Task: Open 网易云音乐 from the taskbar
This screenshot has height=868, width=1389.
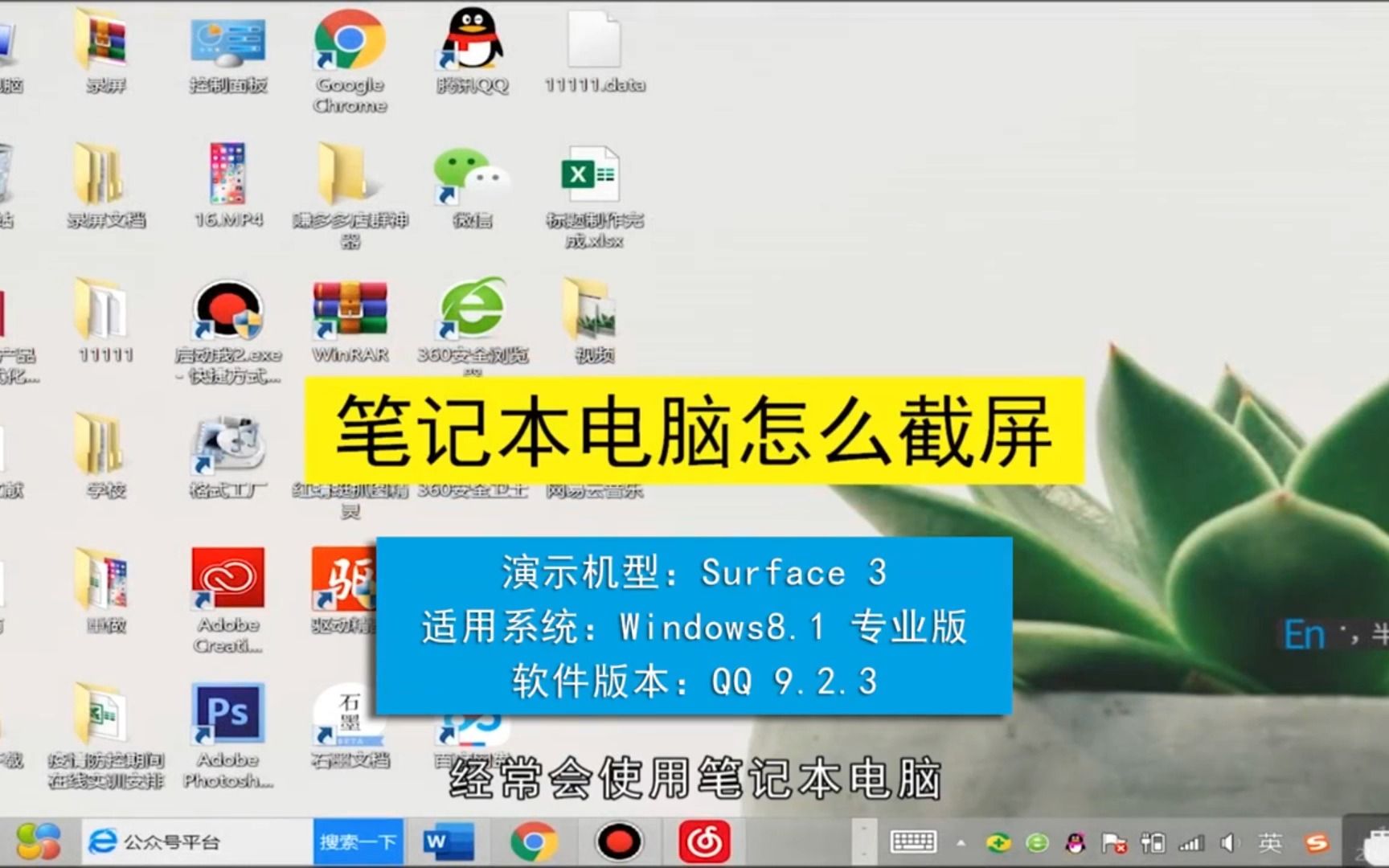Action: click(705, 841)
